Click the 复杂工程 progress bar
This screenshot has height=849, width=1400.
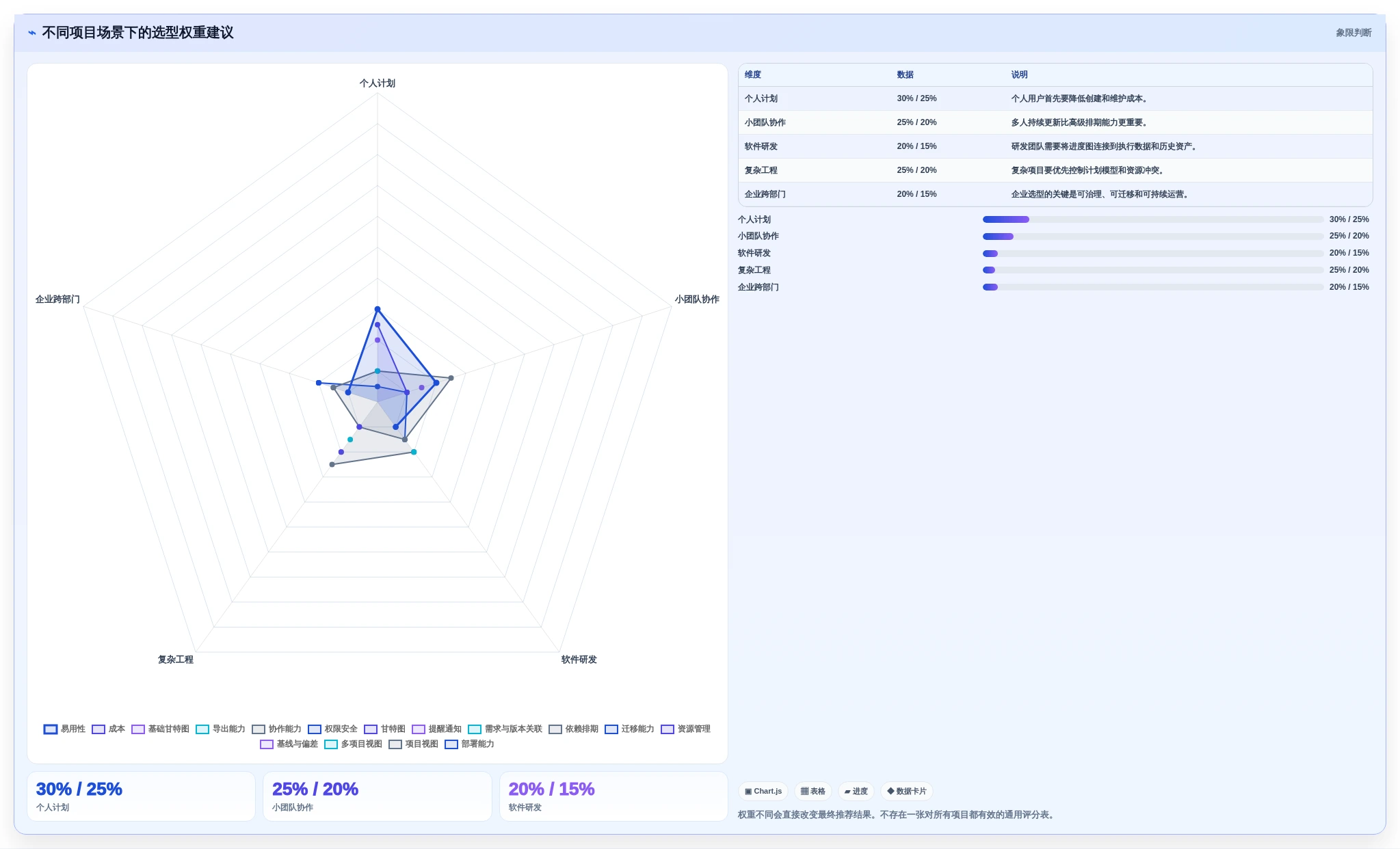(1153, 270)
